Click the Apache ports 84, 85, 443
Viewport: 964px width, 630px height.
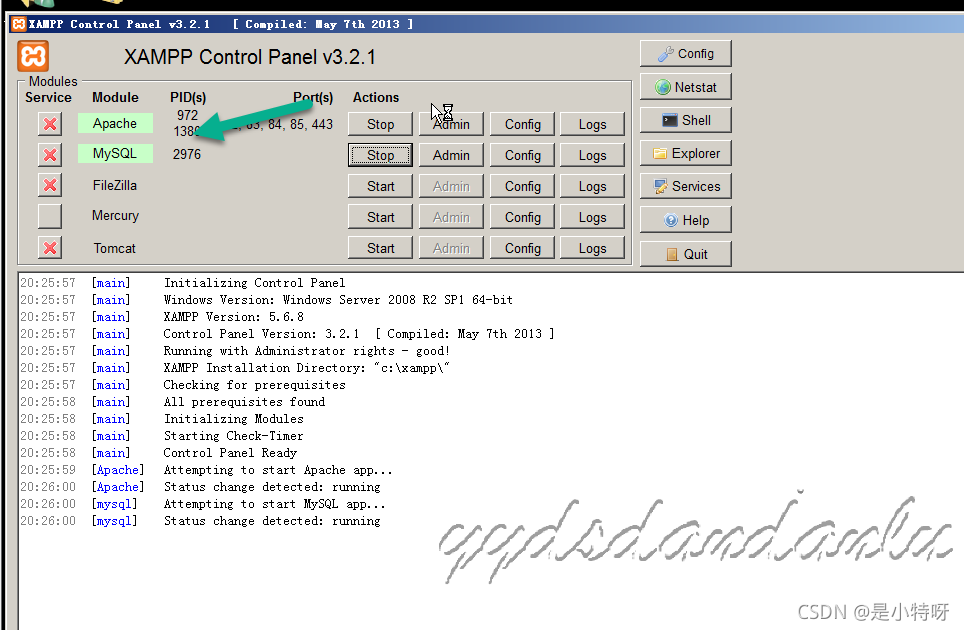point(300,124)
